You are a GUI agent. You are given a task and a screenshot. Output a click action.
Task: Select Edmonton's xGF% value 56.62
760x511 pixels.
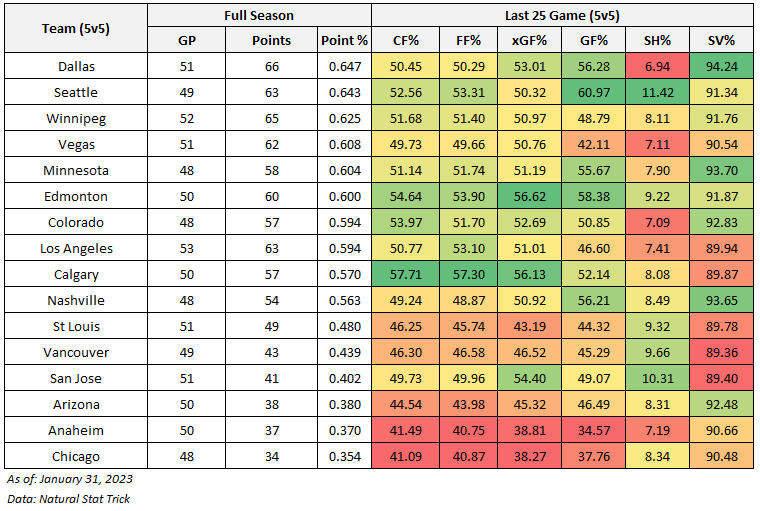click(529, 196)
